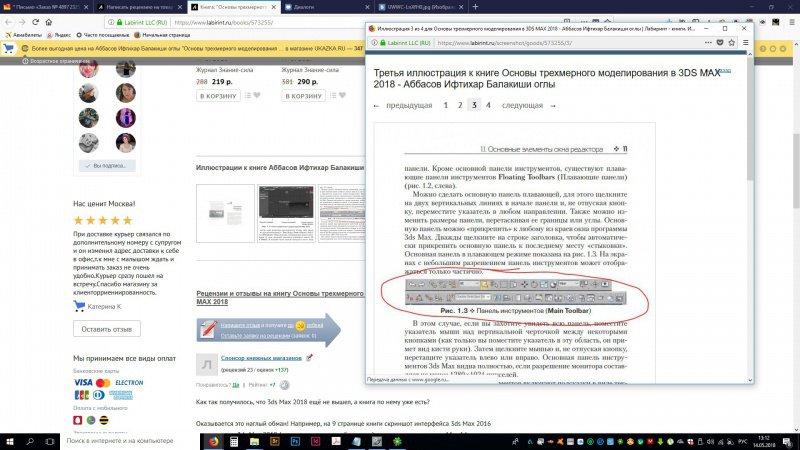Screen dimensions: 800x450
Task: Open the green clover app on taskbar
Action: [397, 441]
